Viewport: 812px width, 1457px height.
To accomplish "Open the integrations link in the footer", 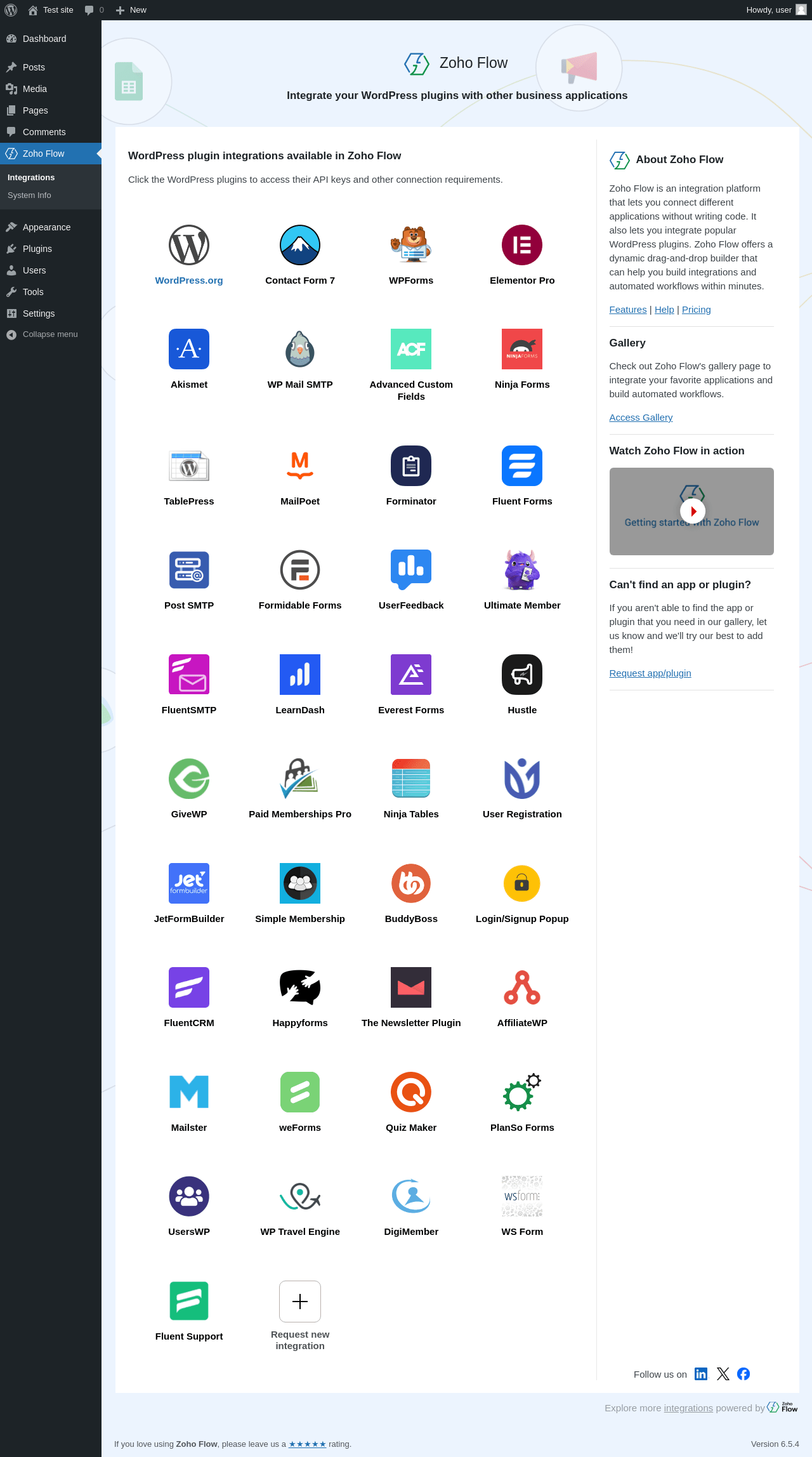I will 688,1408.
